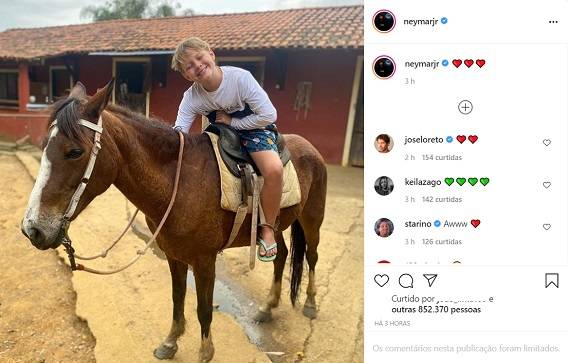Open outras 852.370 pessoas likes list
568x363 pixels.
pyautogui.click(x=436, y=309)
